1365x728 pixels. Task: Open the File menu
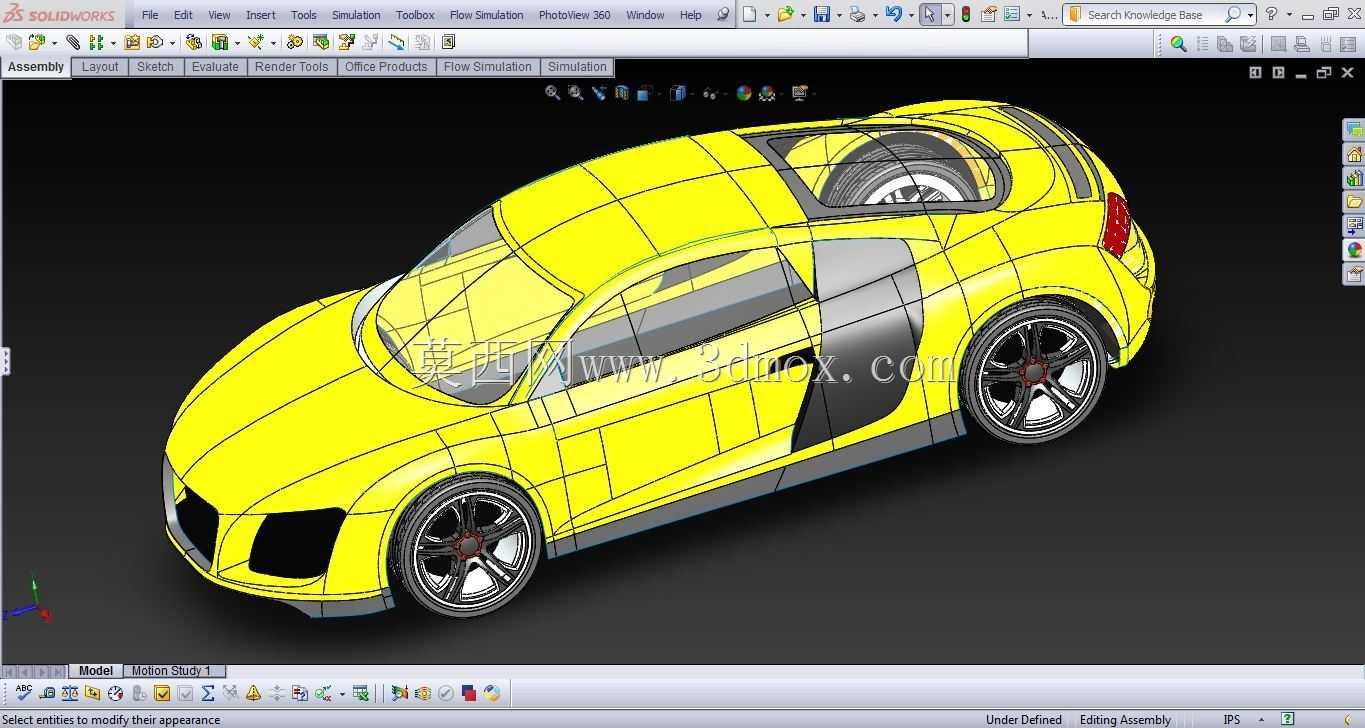[150, 15]
